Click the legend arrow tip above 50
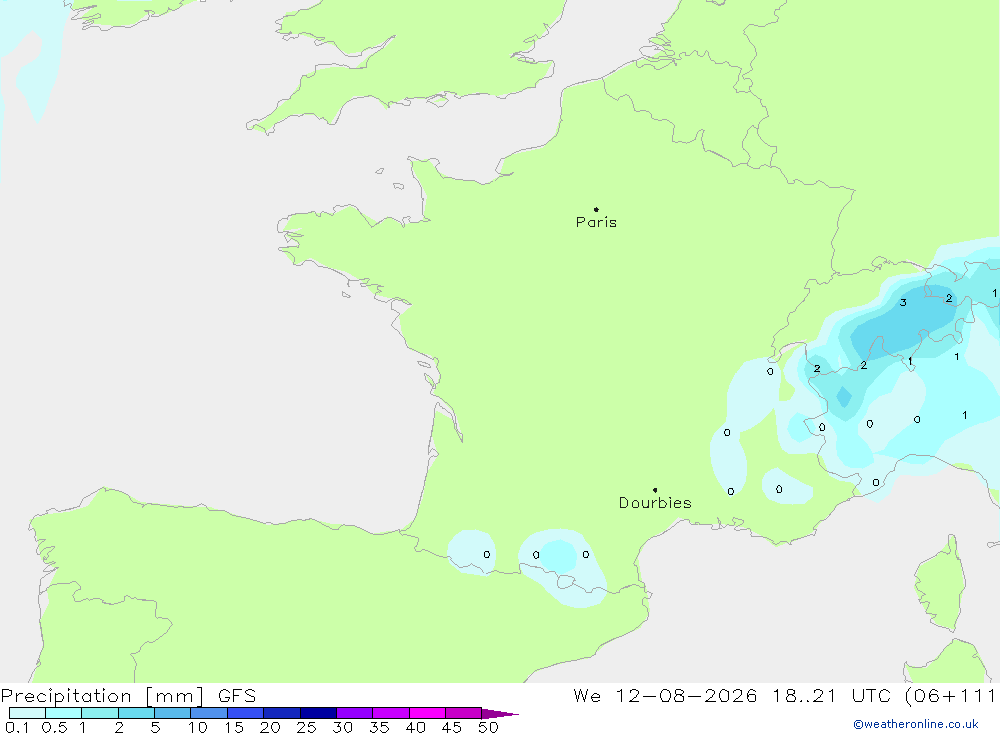This screenshot has height=733, width=1000. 500,713
